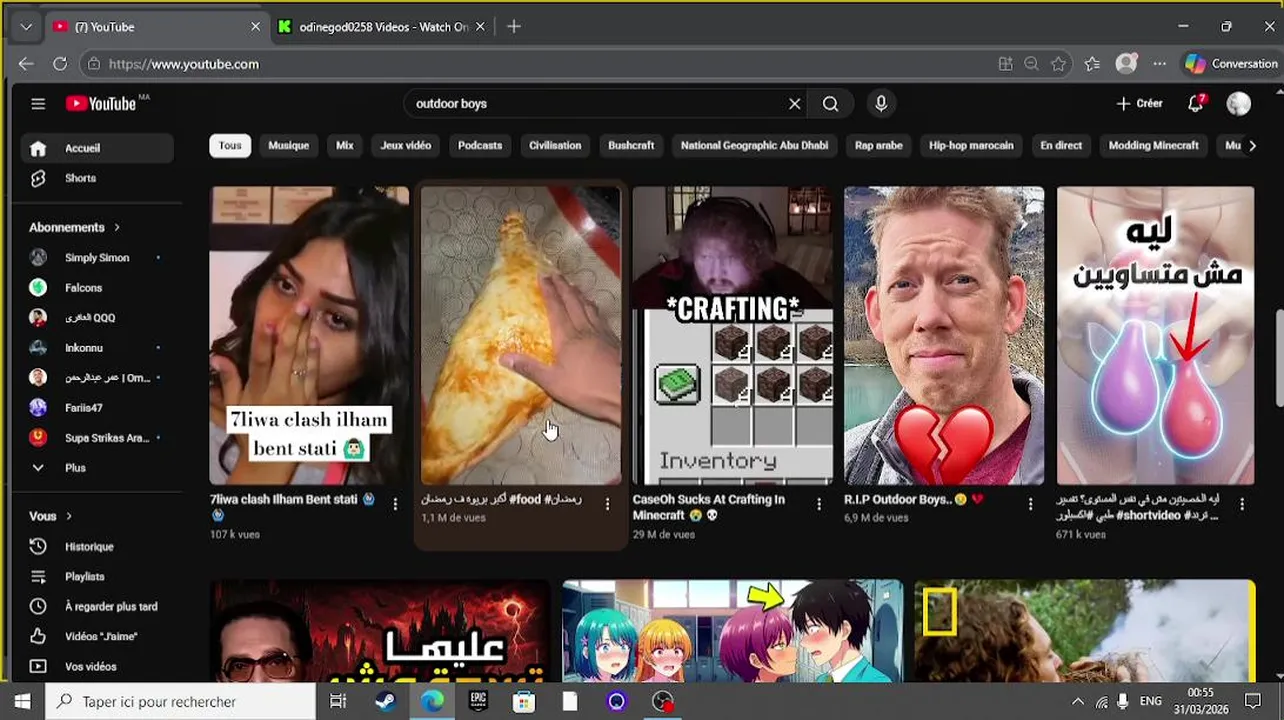Clear the search box with the X
The image size is (1284, 720).
pyautogui.click(x=795, y=104)
